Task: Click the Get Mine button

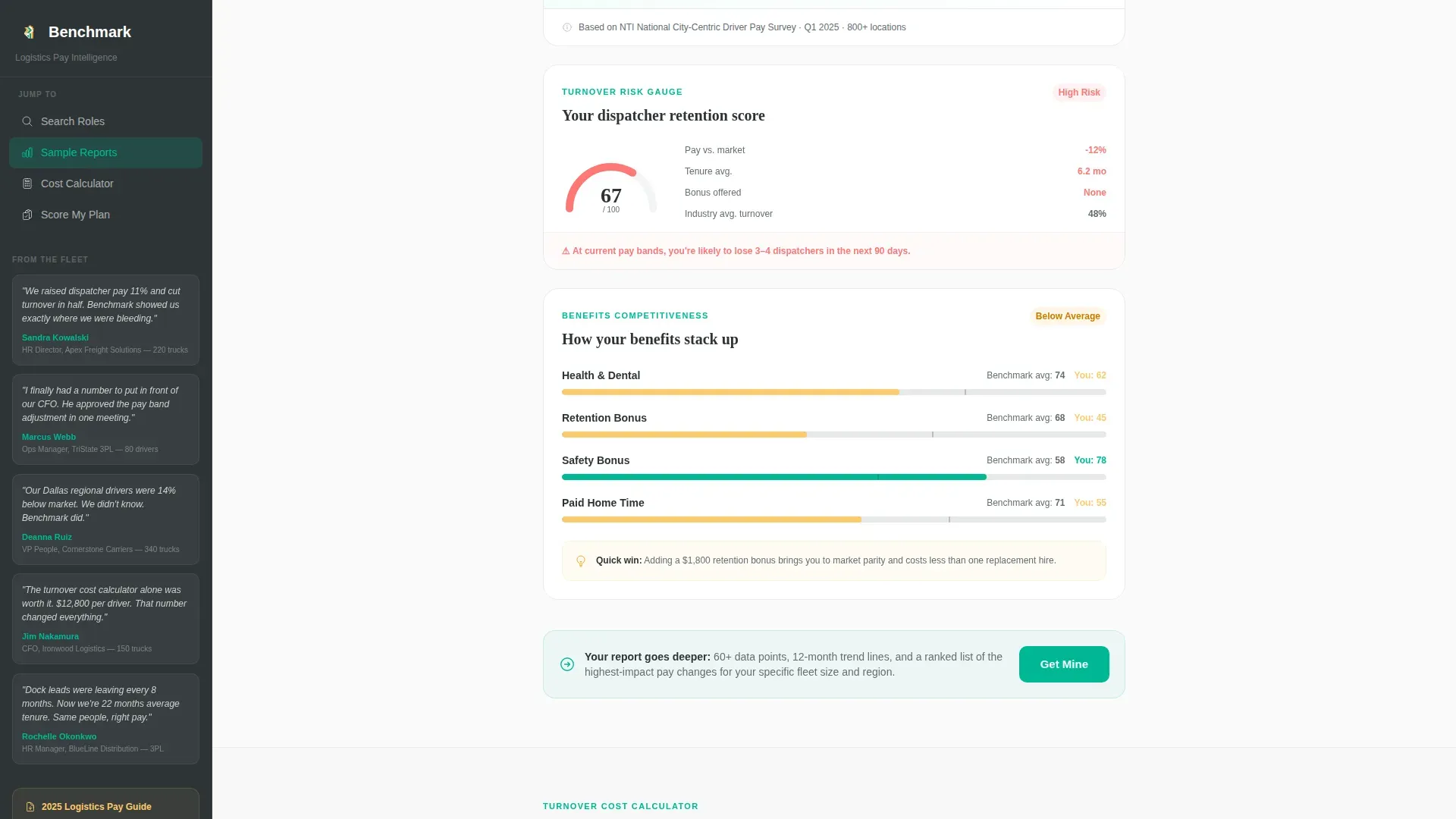Action: tap(1064, 664)
